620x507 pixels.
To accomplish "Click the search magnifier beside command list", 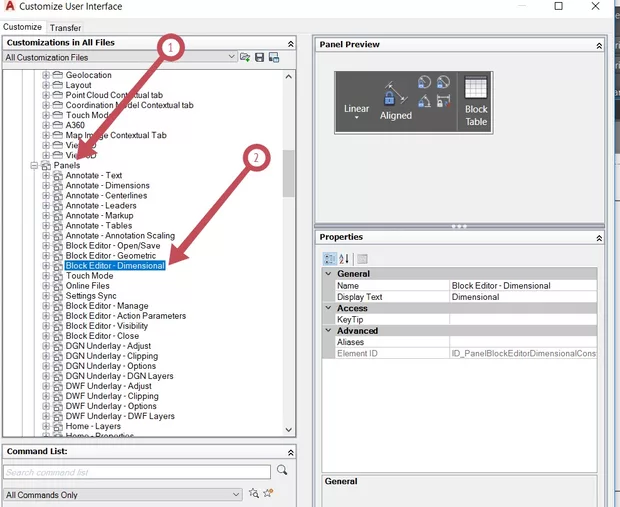I will 283,471.
